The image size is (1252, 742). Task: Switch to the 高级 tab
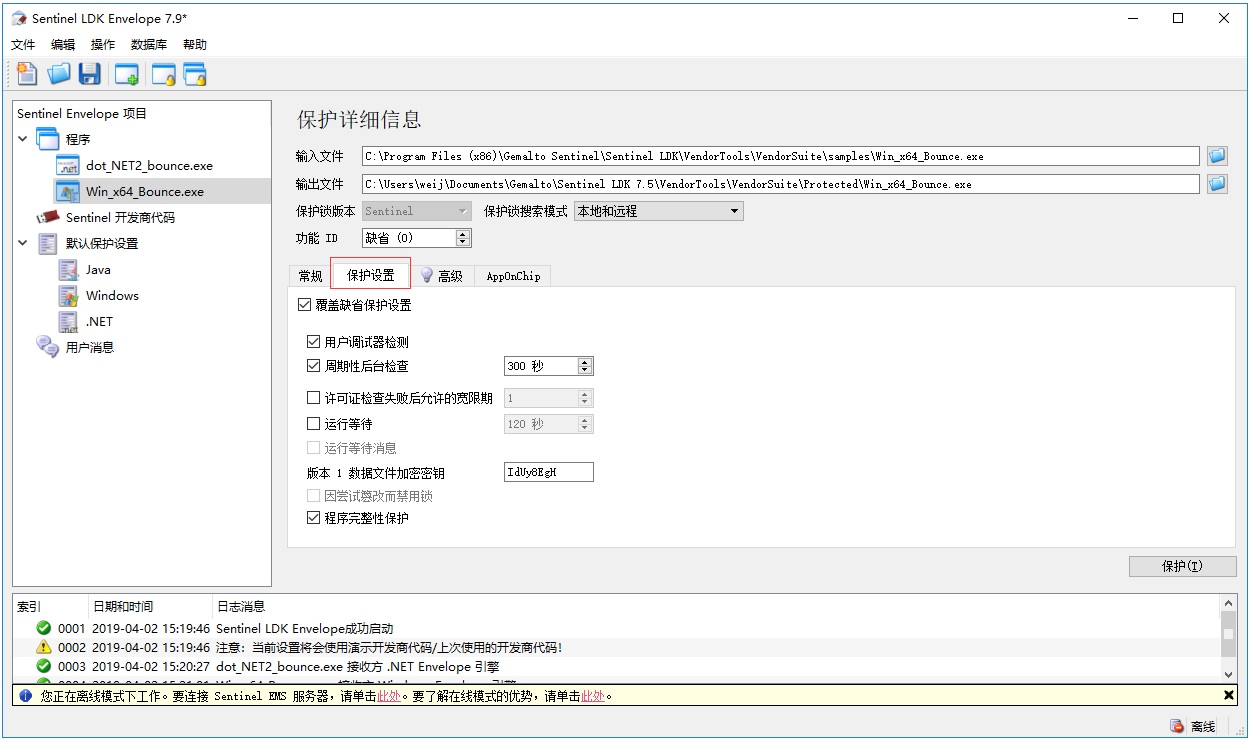tap(441, 276)
